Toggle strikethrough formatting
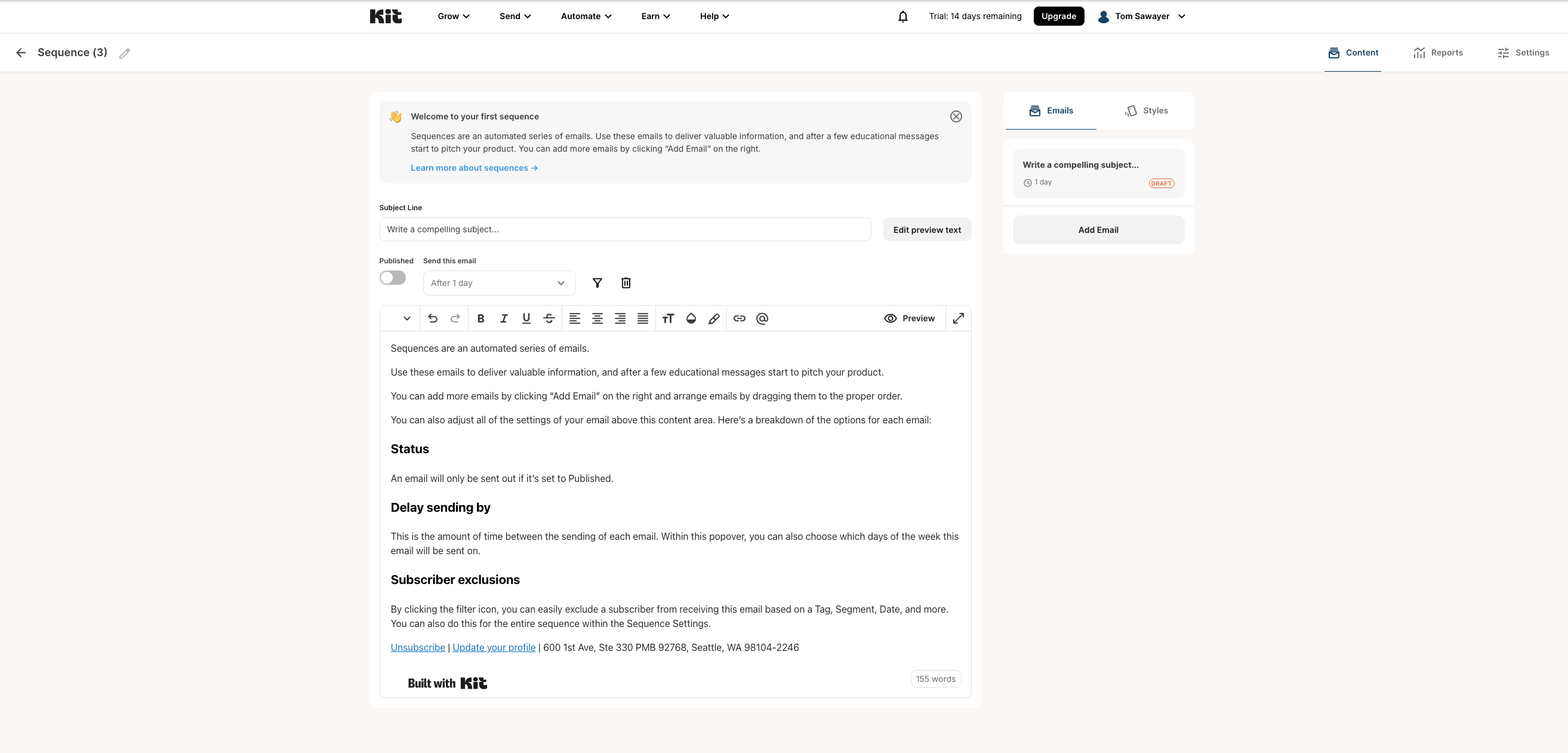Image resolution: width=1568 pixels, height=753 pixels. pyautogui.click(x=549, y=318)
